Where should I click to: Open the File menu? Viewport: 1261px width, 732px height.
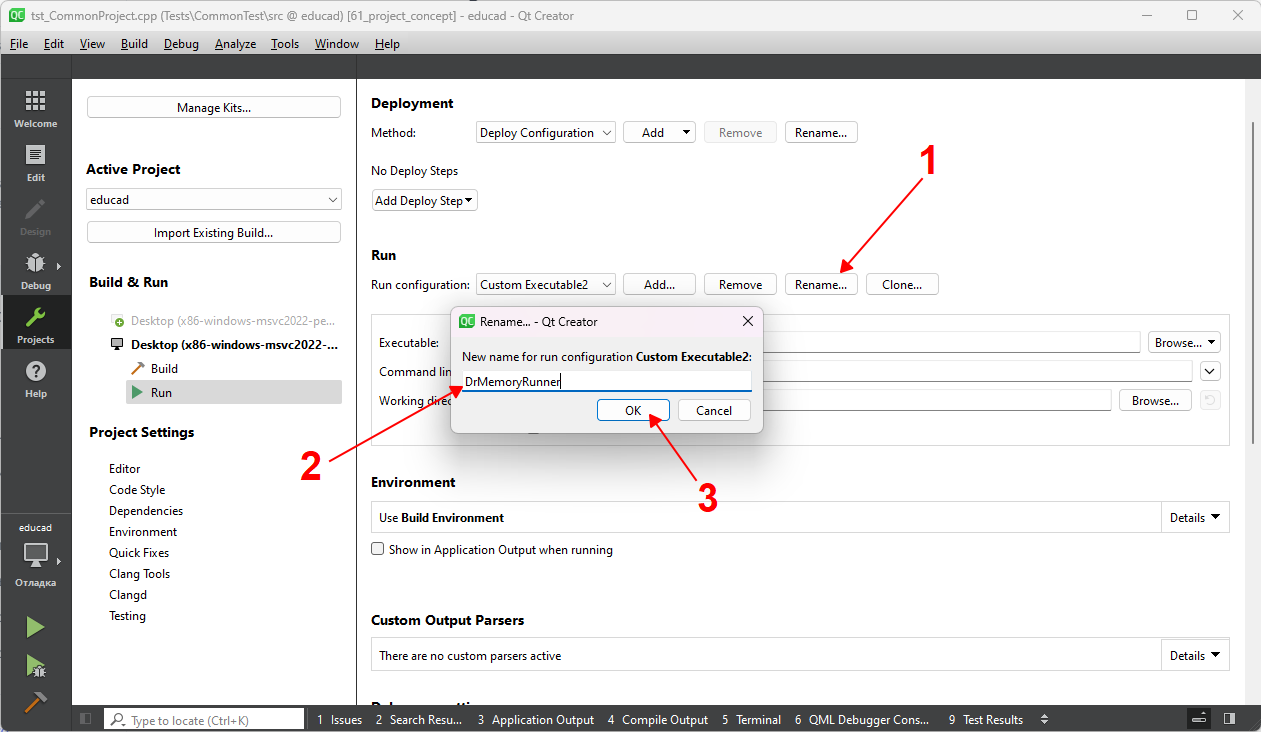19,43
